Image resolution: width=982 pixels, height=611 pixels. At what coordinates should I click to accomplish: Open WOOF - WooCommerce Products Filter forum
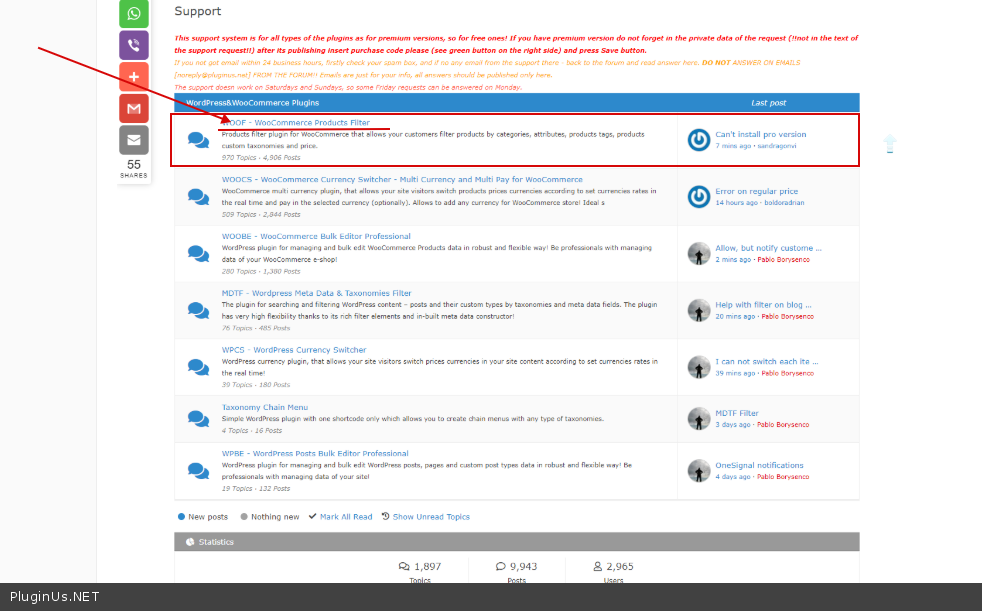pyautogui.click(x=296, y=123)
